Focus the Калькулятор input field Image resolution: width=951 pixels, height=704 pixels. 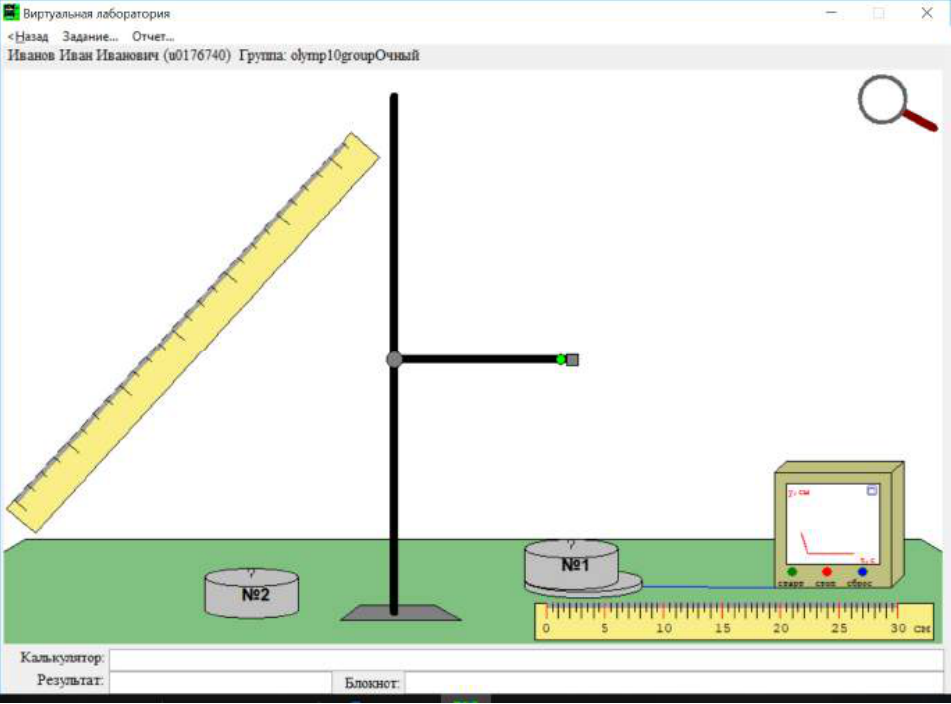(526, 659)
